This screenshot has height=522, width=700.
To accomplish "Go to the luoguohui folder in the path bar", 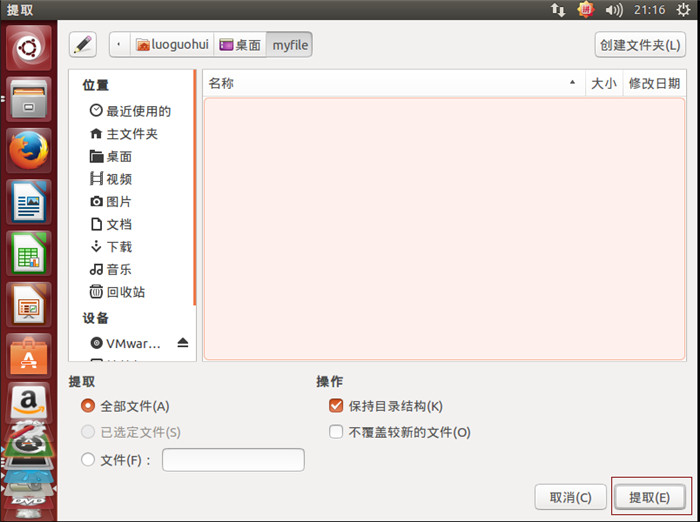I will (x=172, y=45).
